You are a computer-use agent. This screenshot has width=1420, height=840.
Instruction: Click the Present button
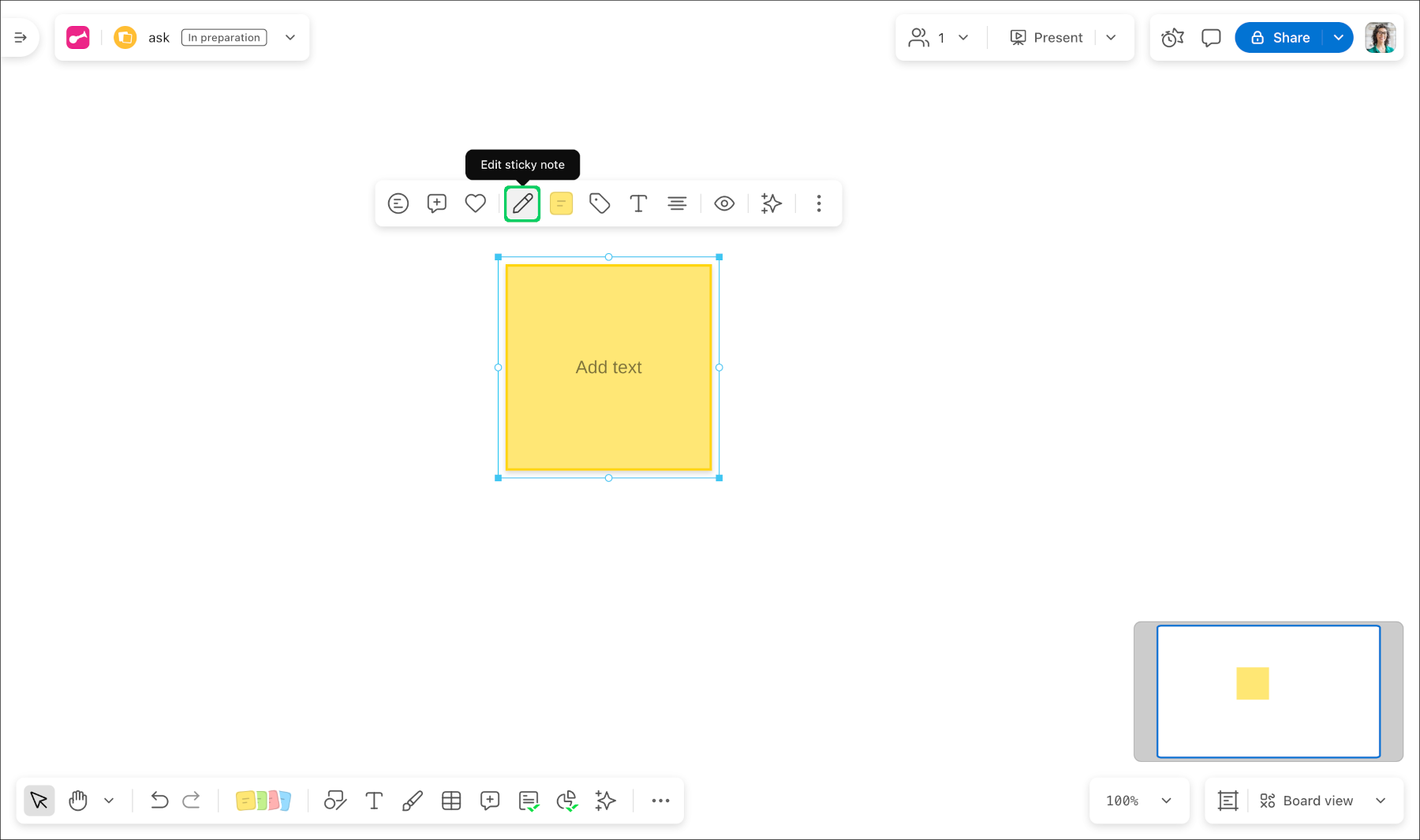pos(1046,38)
